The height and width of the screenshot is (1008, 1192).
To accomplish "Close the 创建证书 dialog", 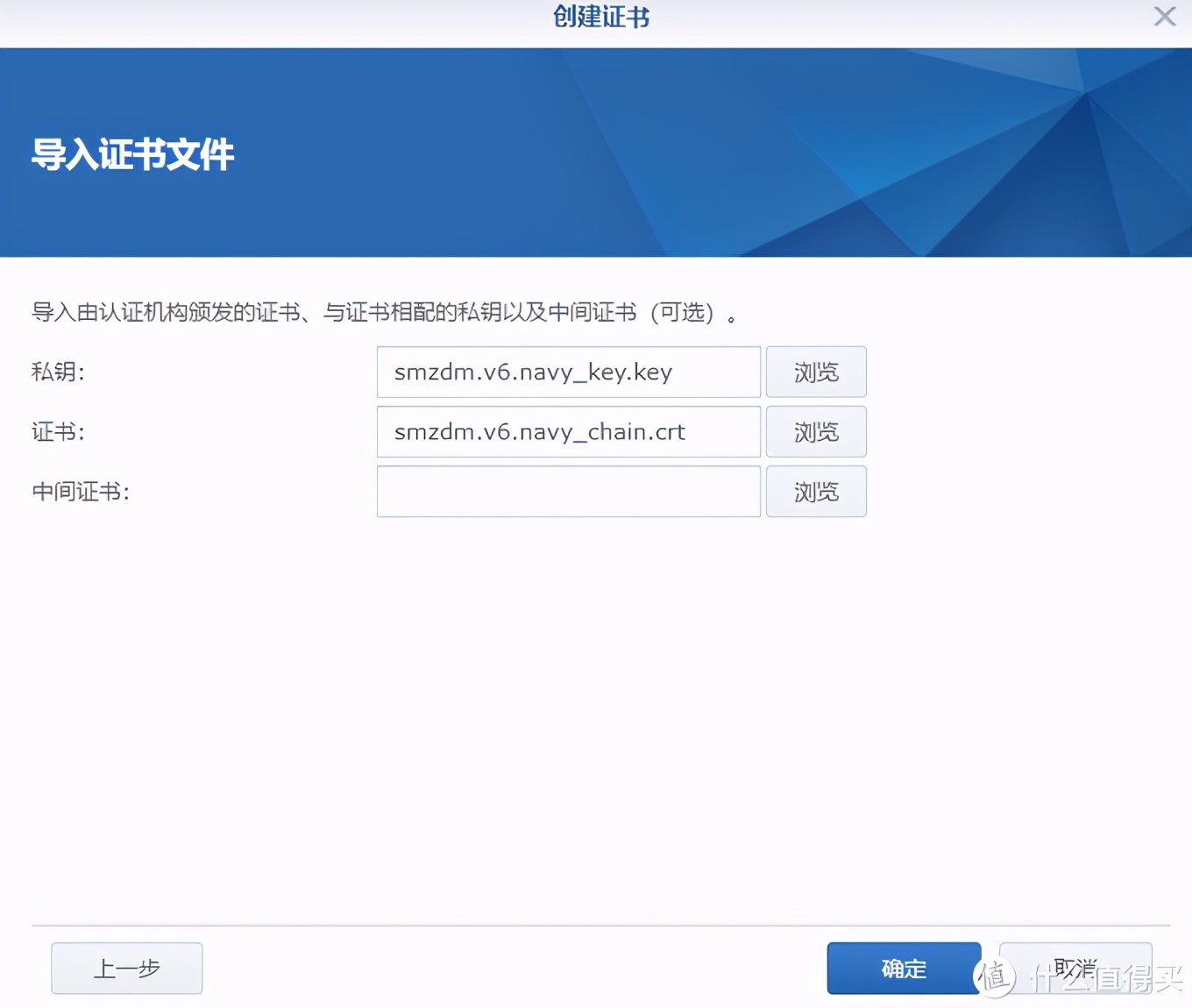I will click(1164, 16).
